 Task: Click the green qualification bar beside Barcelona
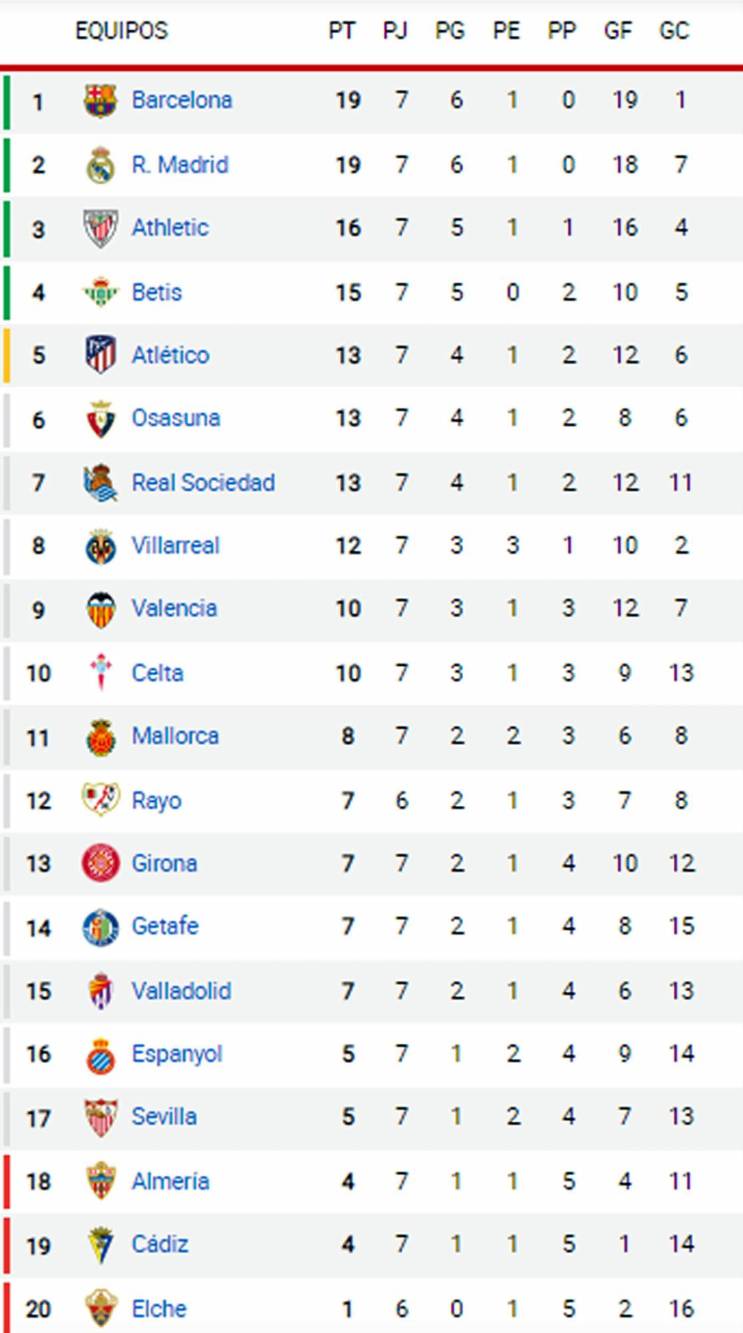pyautogui.click(x=5, y=99)
